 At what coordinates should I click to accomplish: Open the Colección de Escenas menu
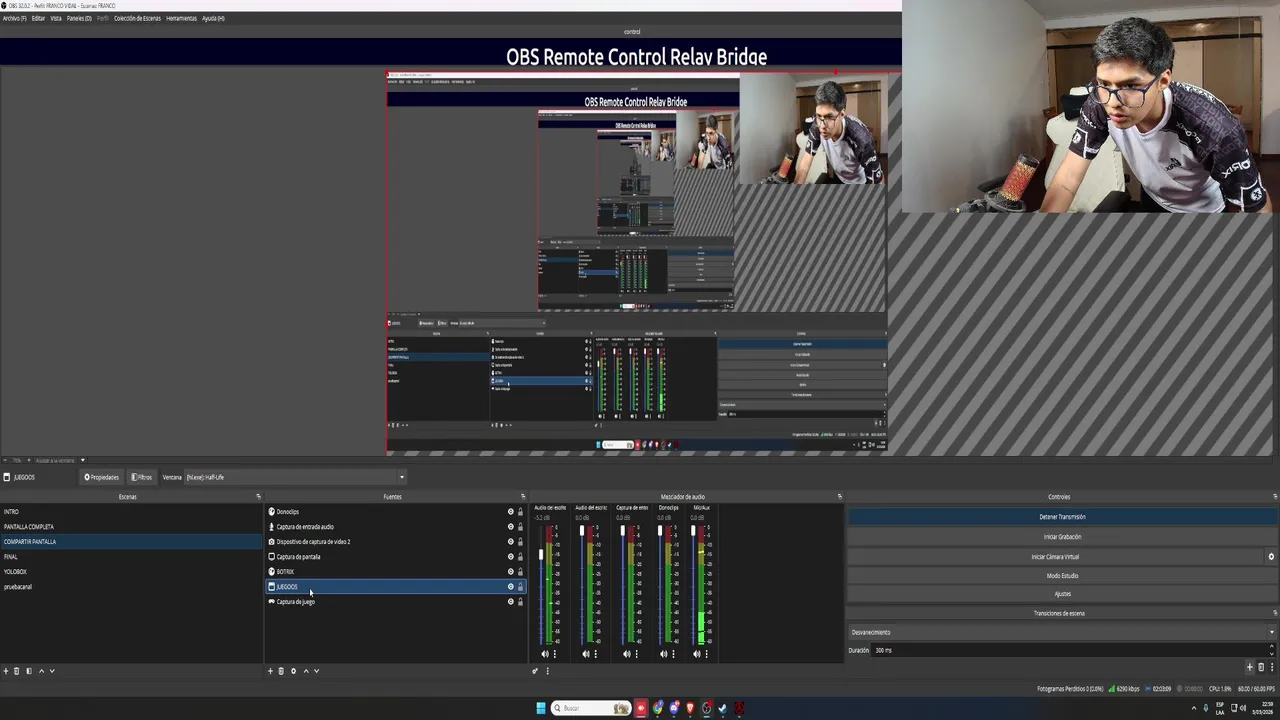click(137, 18)
